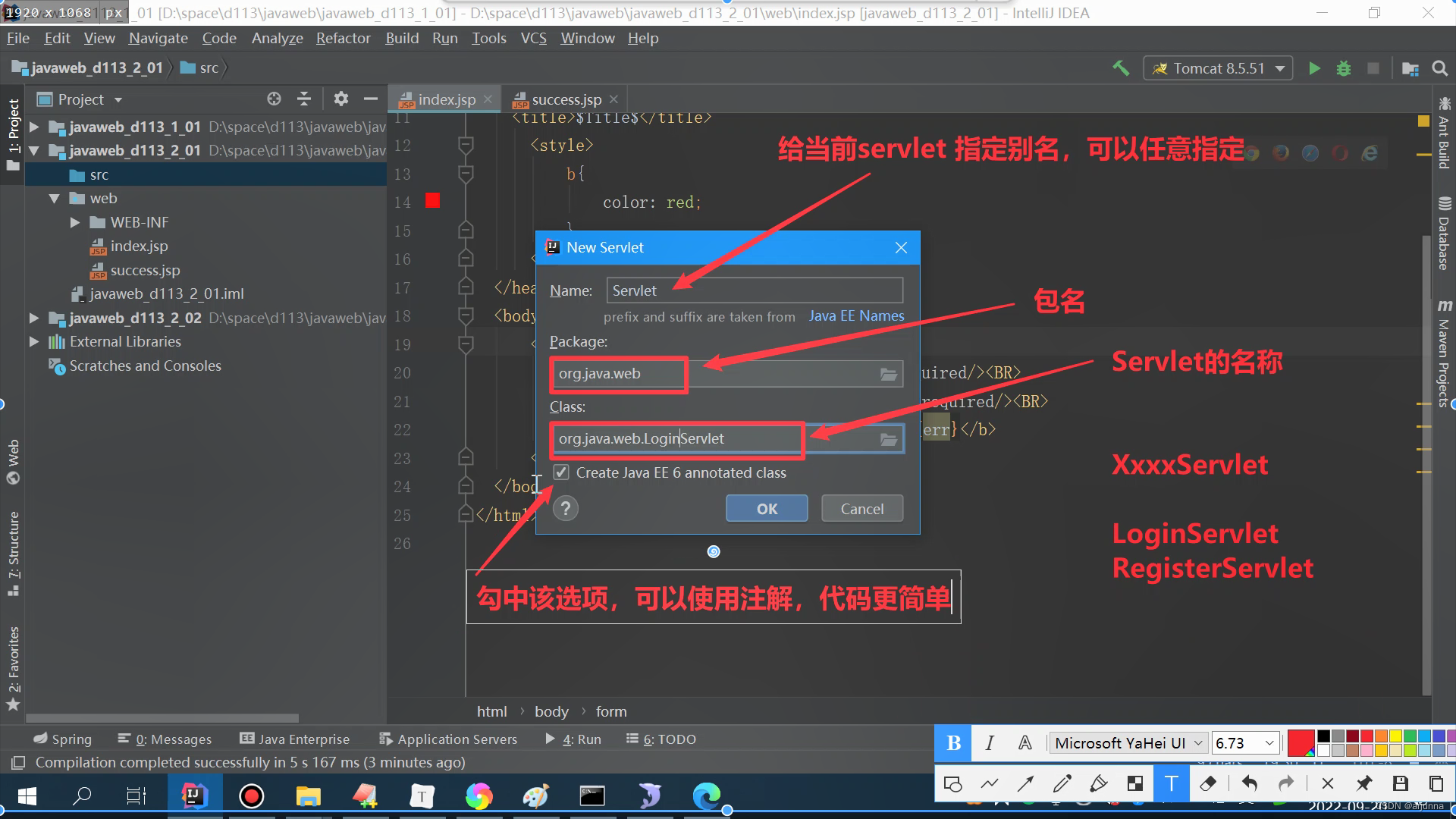
Task: Click the Debug bug icon
Action: point(1344,69)
